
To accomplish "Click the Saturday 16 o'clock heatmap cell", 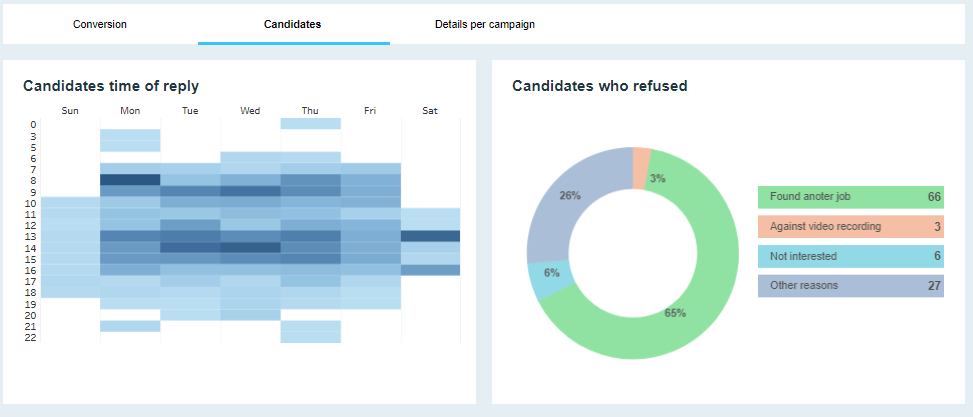I will [x=430, y=270].
